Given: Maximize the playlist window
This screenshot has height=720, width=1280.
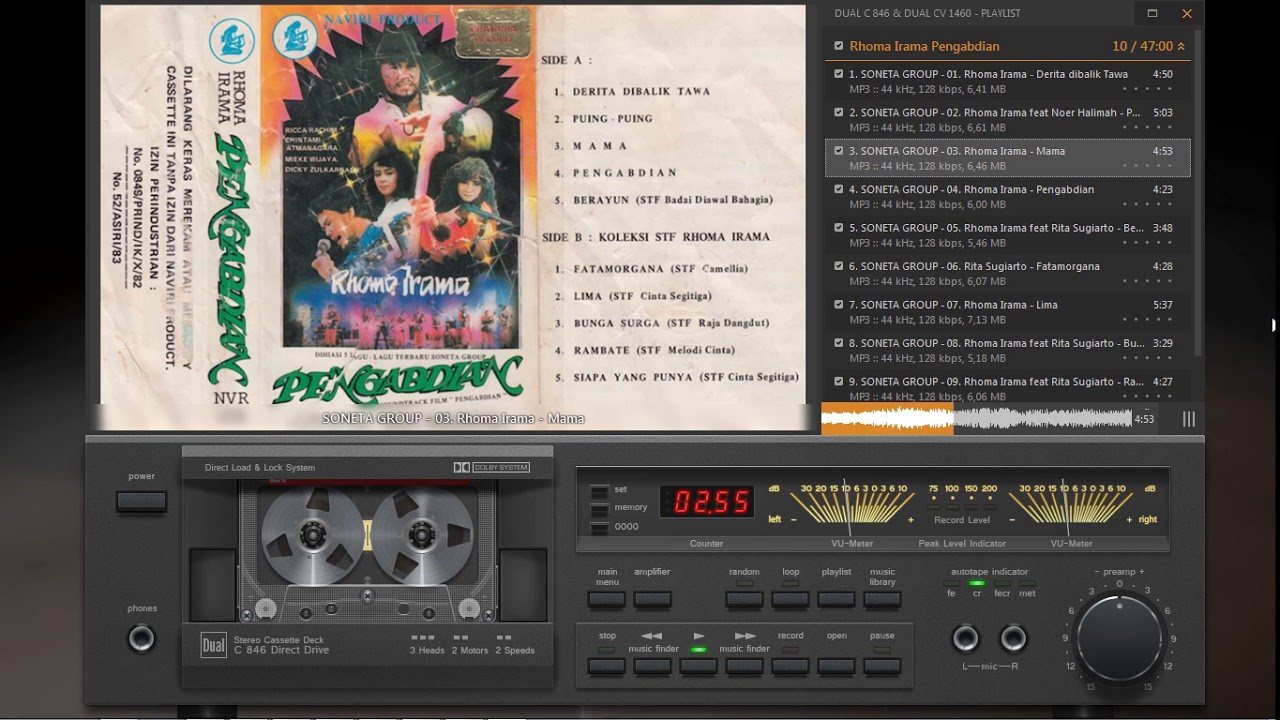Looking at the screenshot, I should point(1152,13).
